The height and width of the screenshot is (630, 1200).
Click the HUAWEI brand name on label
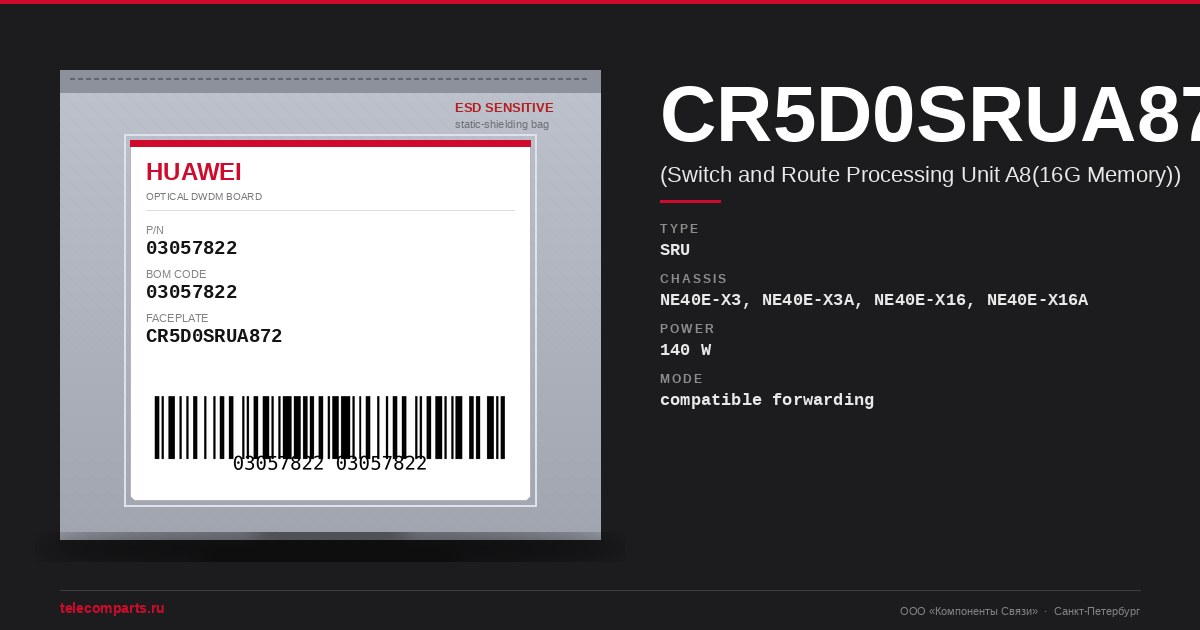[194, 172]
